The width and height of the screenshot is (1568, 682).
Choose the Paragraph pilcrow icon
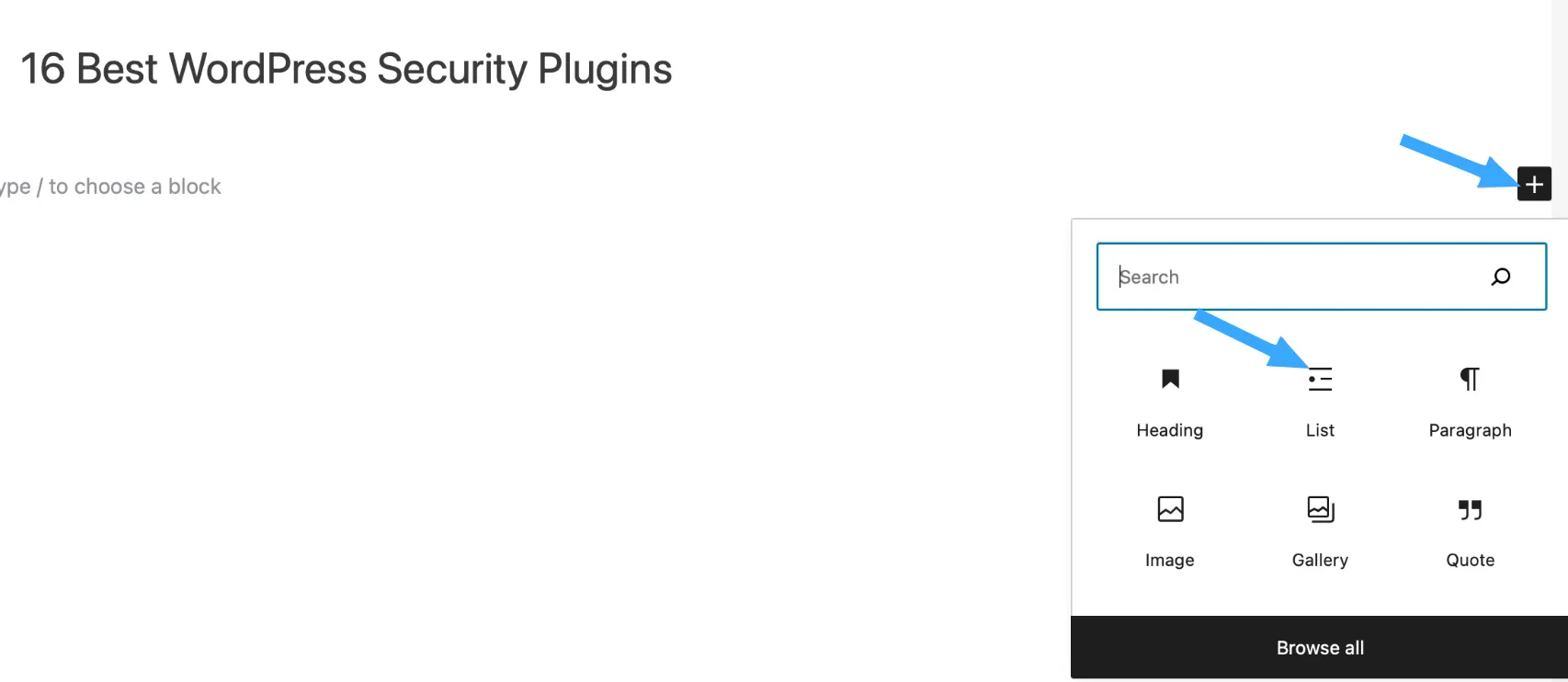click(x=1470, y=379)
